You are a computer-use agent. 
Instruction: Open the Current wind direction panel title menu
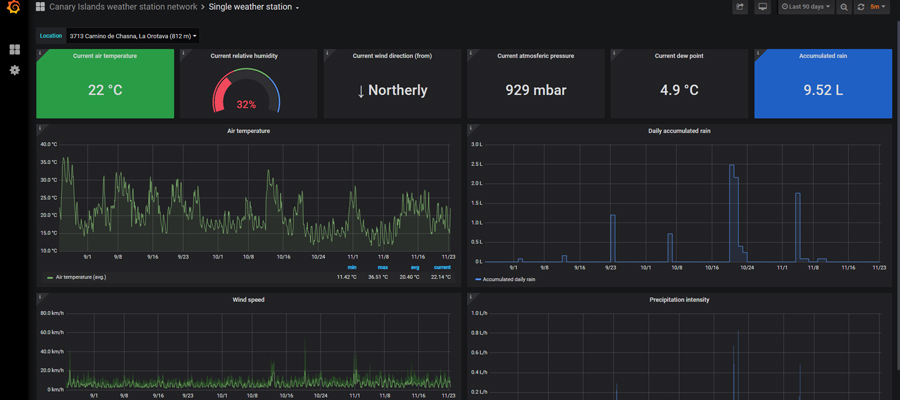click(x=392, y=56)
